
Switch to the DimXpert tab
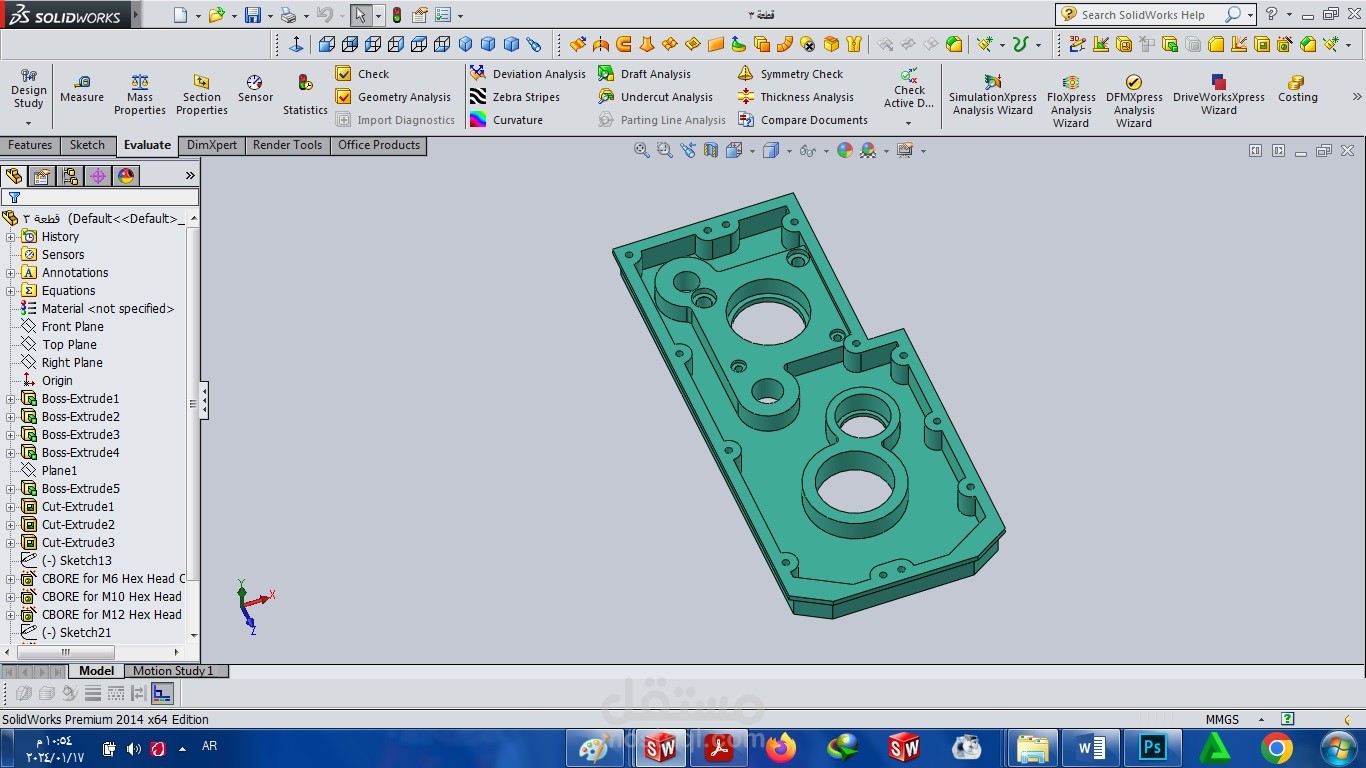tap(212, 145)
